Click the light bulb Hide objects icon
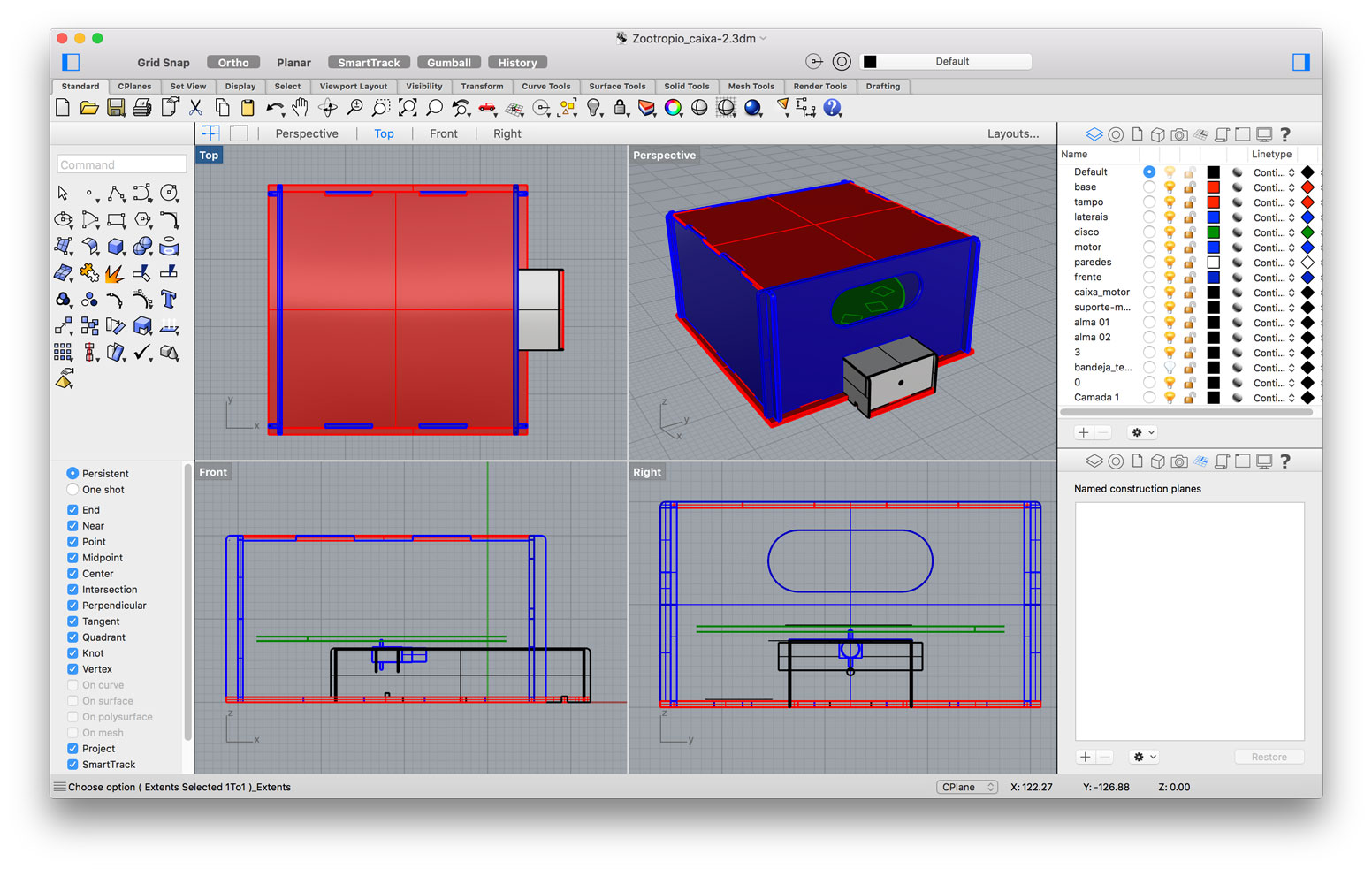This screenshot has width=1372, height=869. point(594,108)
